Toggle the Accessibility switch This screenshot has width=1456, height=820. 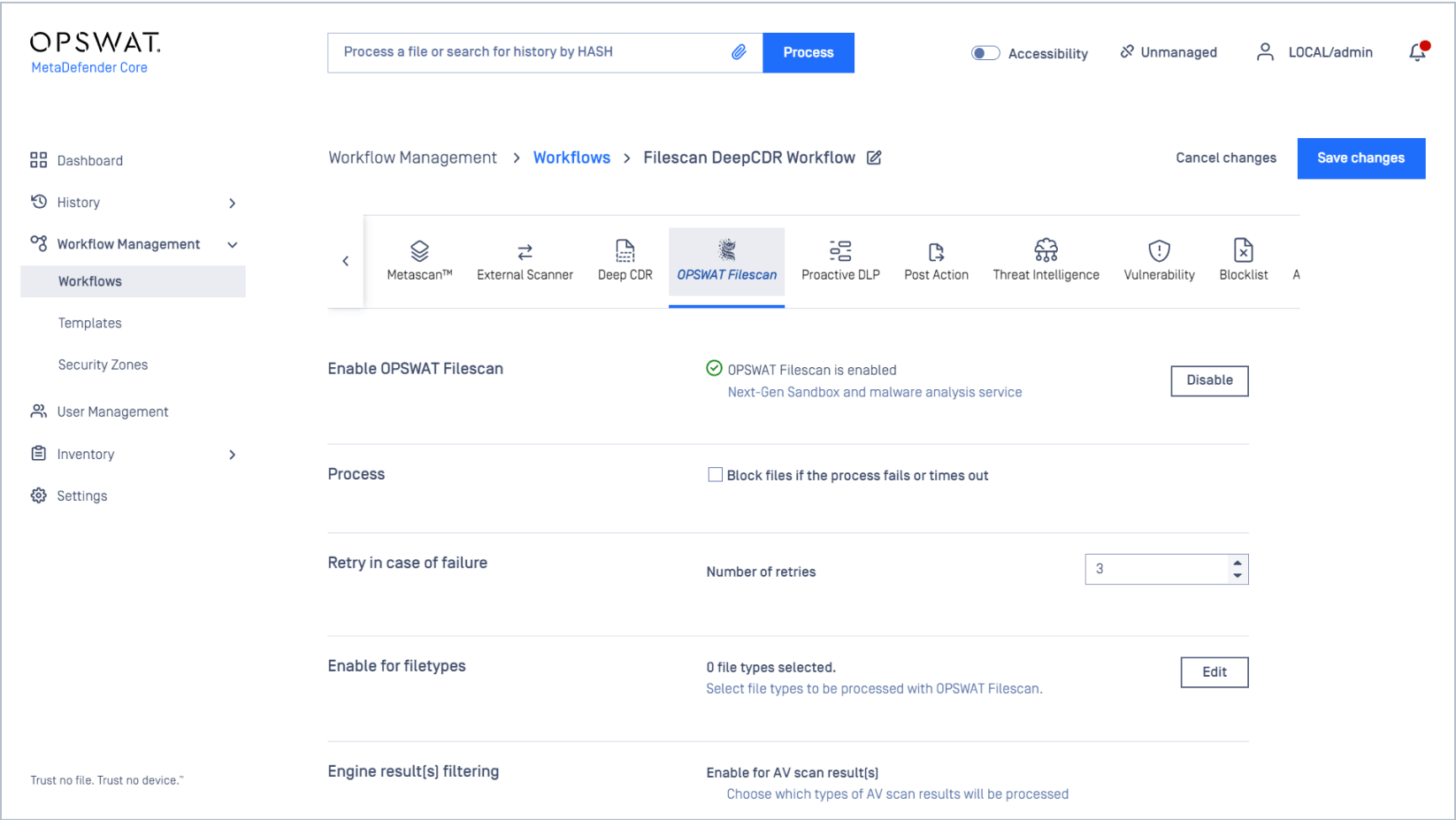pos(985,53)
